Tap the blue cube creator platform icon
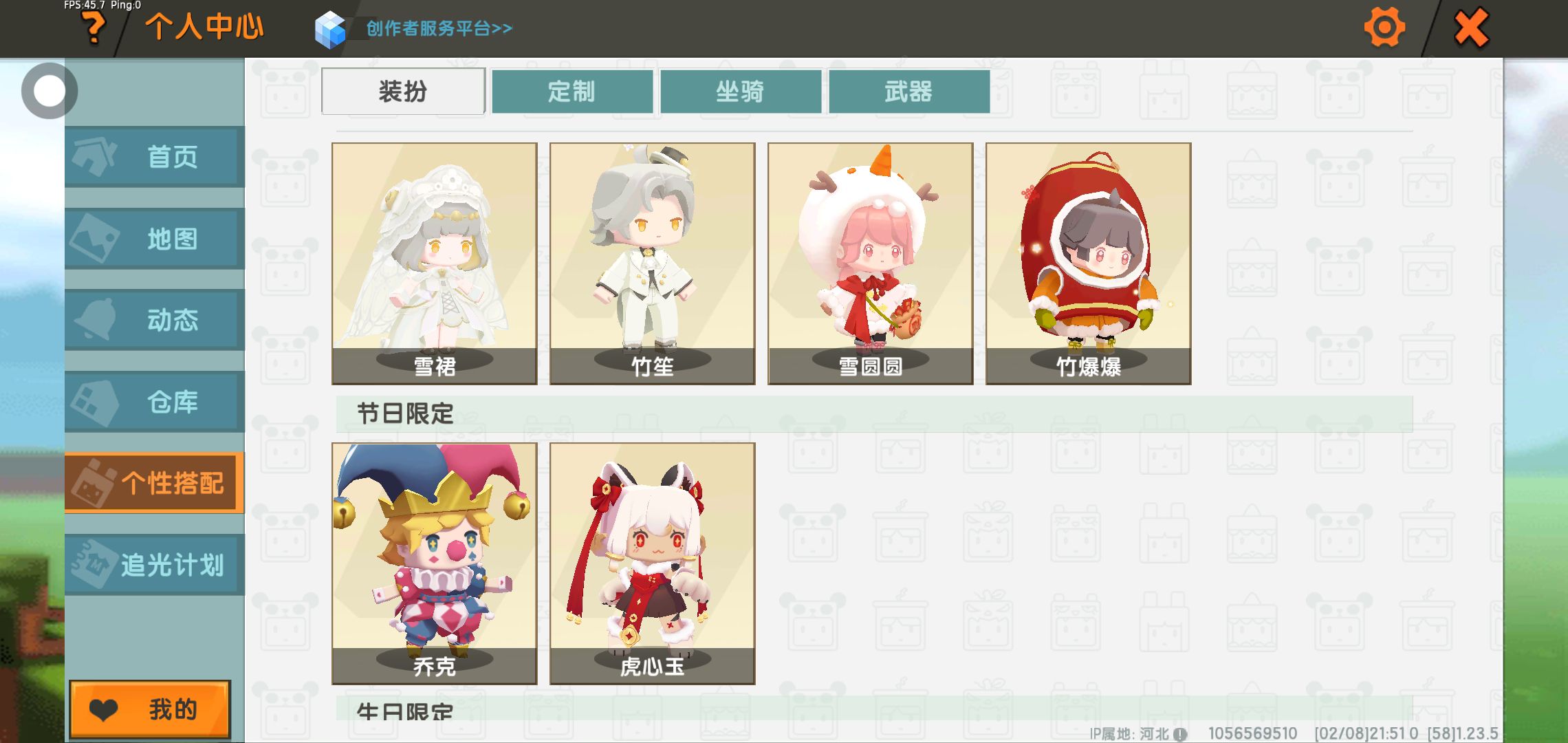Screen dimensions: 1568x743 [x=330, y=30]
